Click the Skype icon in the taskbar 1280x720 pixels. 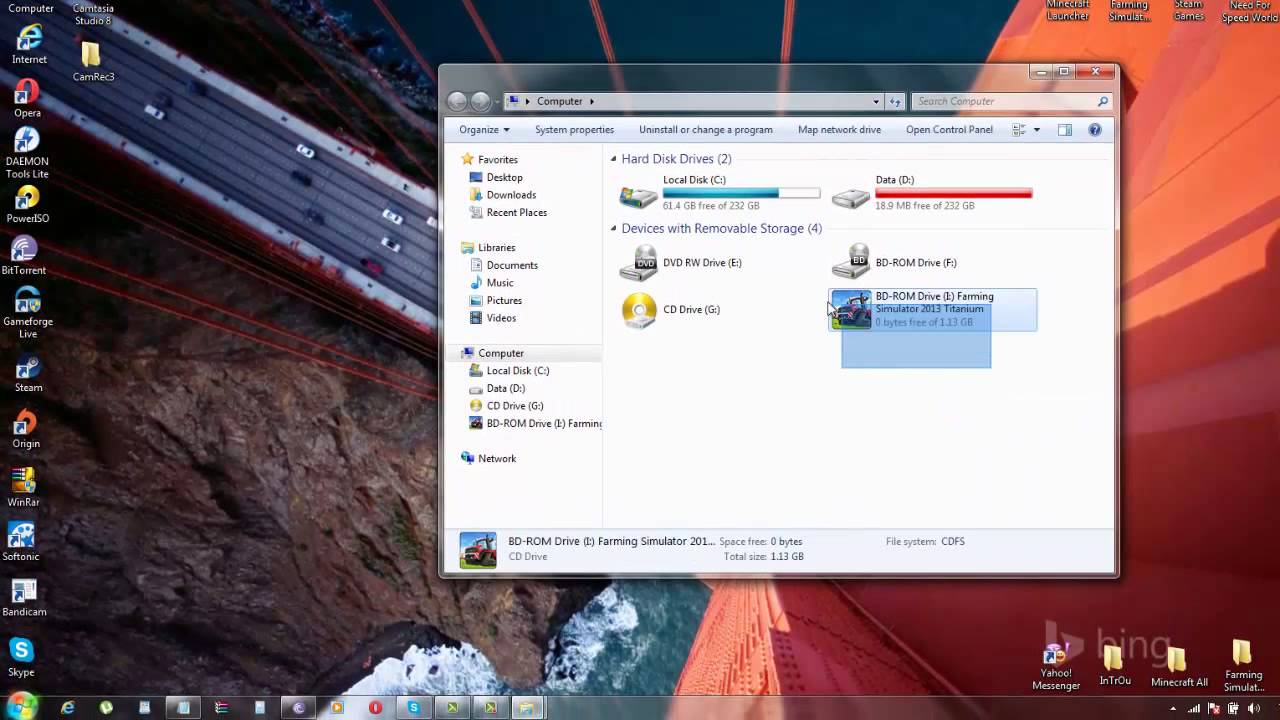(413, 707)
